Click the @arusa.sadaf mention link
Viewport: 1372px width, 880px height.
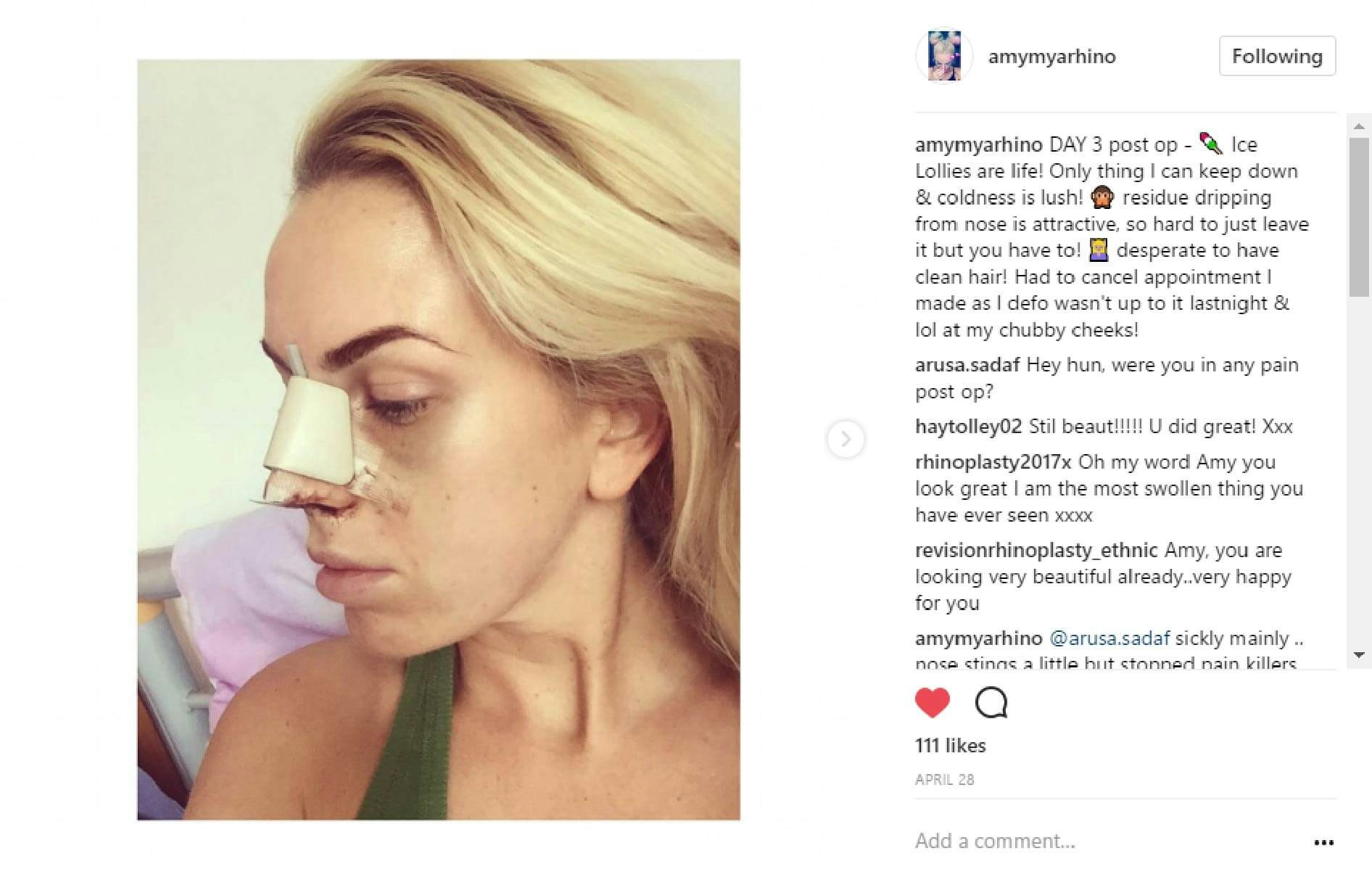[x=1109, y=638]
